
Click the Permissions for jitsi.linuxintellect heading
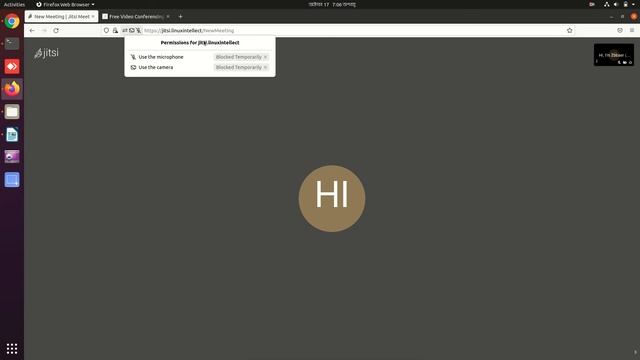[200, 43]
